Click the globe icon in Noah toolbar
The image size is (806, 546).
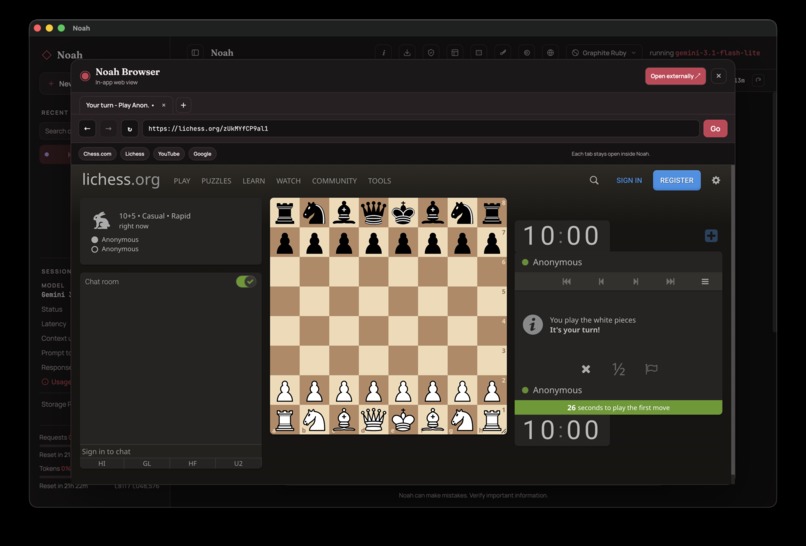(x=551, y=52)
